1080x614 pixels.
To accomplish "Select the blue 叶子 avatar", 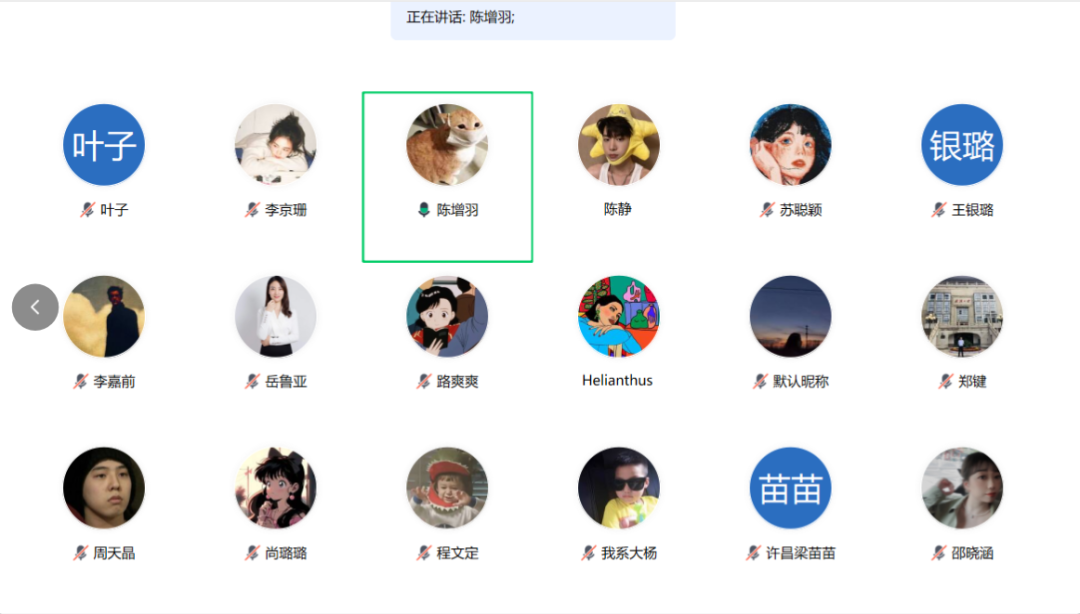I will [x=104, y=145].
